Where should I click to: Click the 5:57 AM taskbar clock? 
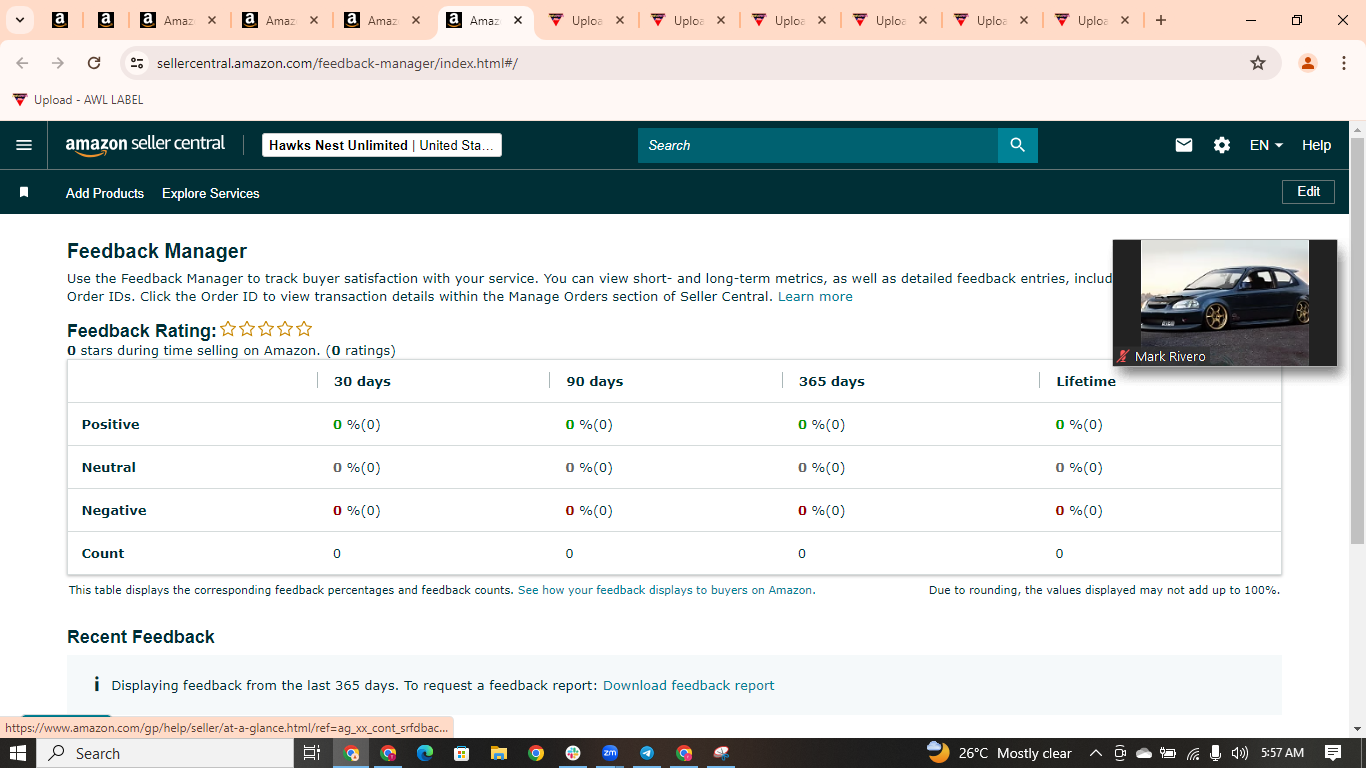tap(1283, 753)
